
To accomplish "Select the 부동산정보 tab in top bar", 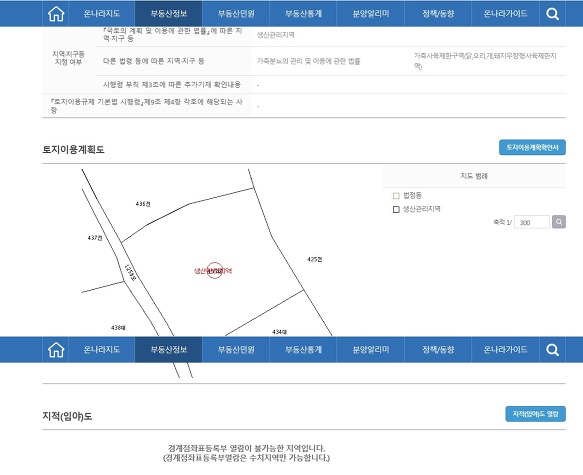I will coord(168,14).
